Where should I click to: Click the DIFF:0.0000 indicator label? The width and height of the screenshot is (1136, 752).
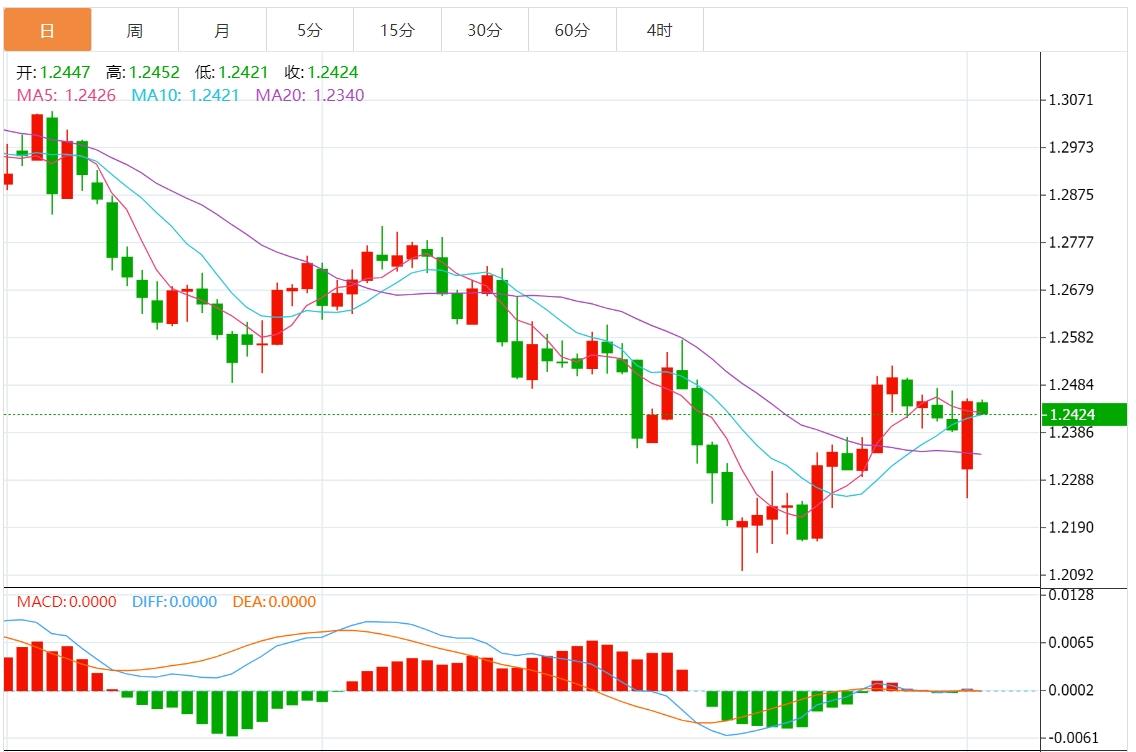pyautogui.click(x=175, y=602)
